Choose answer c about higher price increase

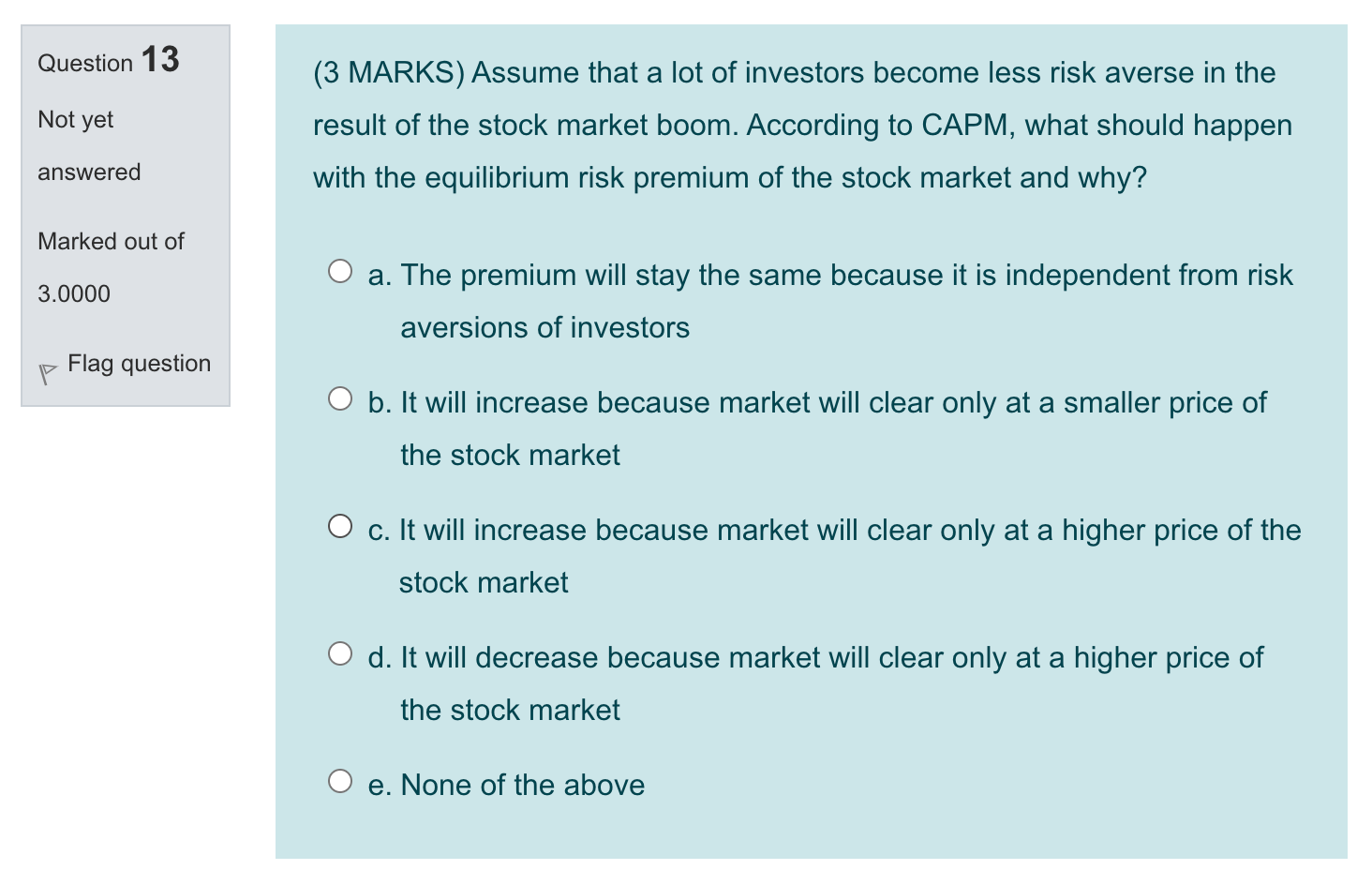point(339,525)
